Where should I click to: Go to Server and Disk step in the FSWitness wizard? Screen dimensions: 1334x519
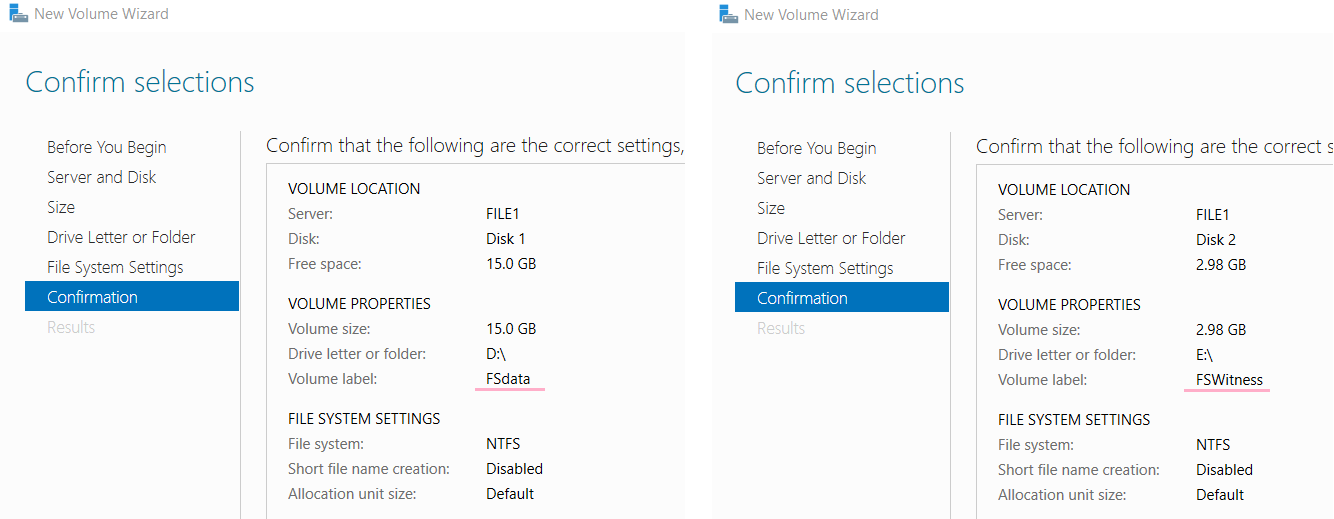[x=811, y=178]
